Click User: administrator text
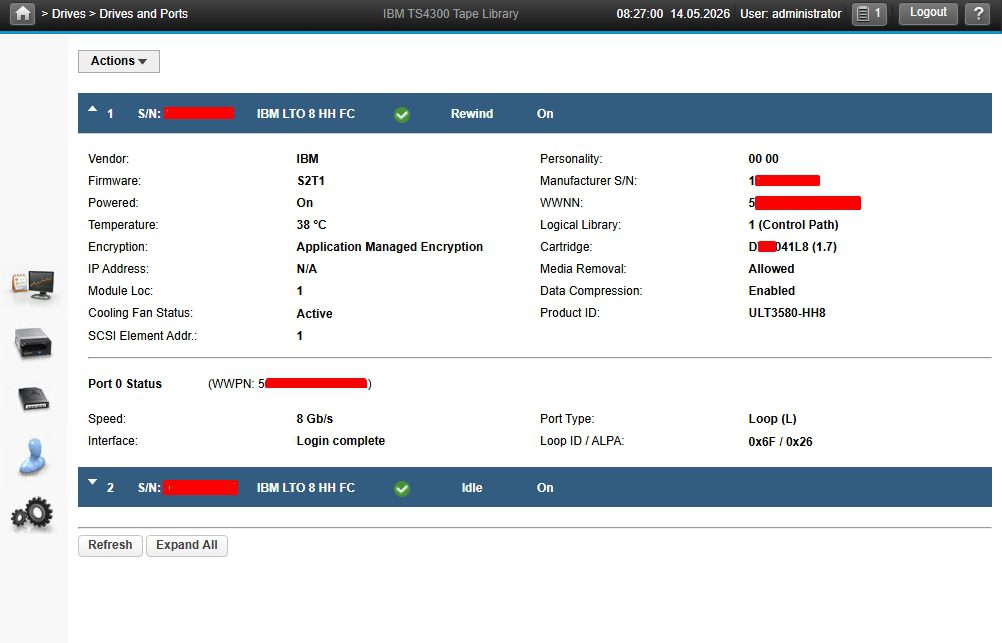 coord(790,13)
